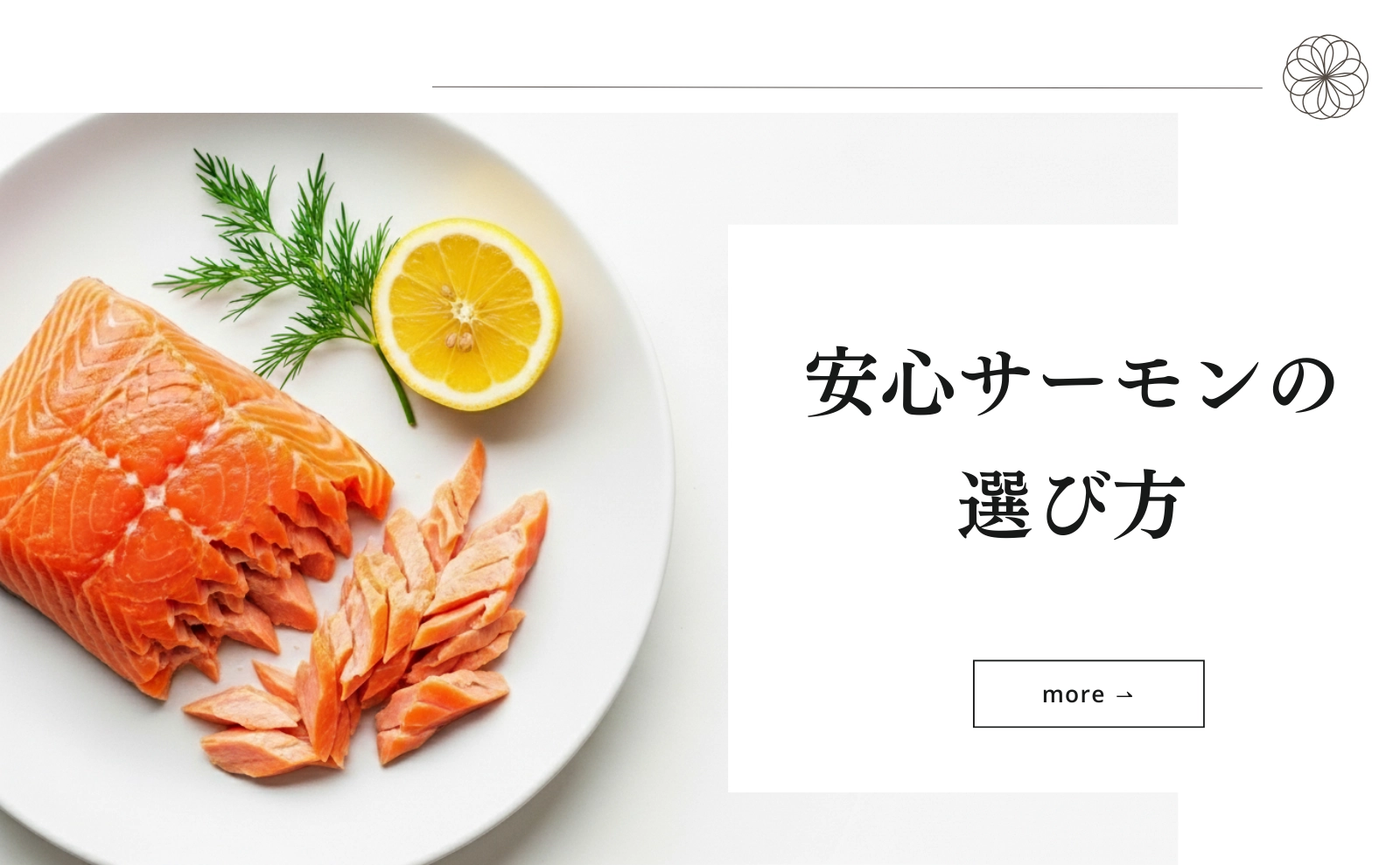This screenshot has height=865, width=1400.
Task: Click the hiragana び in the second line
Action: click(x=1073, y=505)
